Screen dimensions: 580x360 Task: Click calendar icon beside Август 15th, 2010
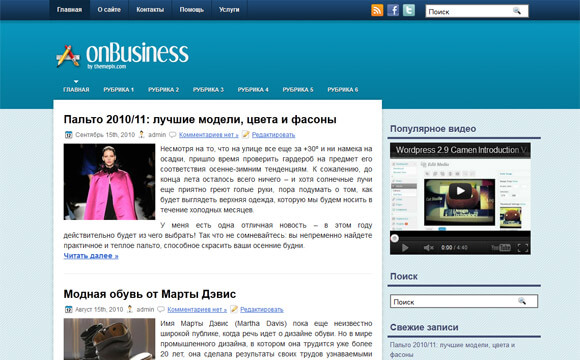(68, 309)
